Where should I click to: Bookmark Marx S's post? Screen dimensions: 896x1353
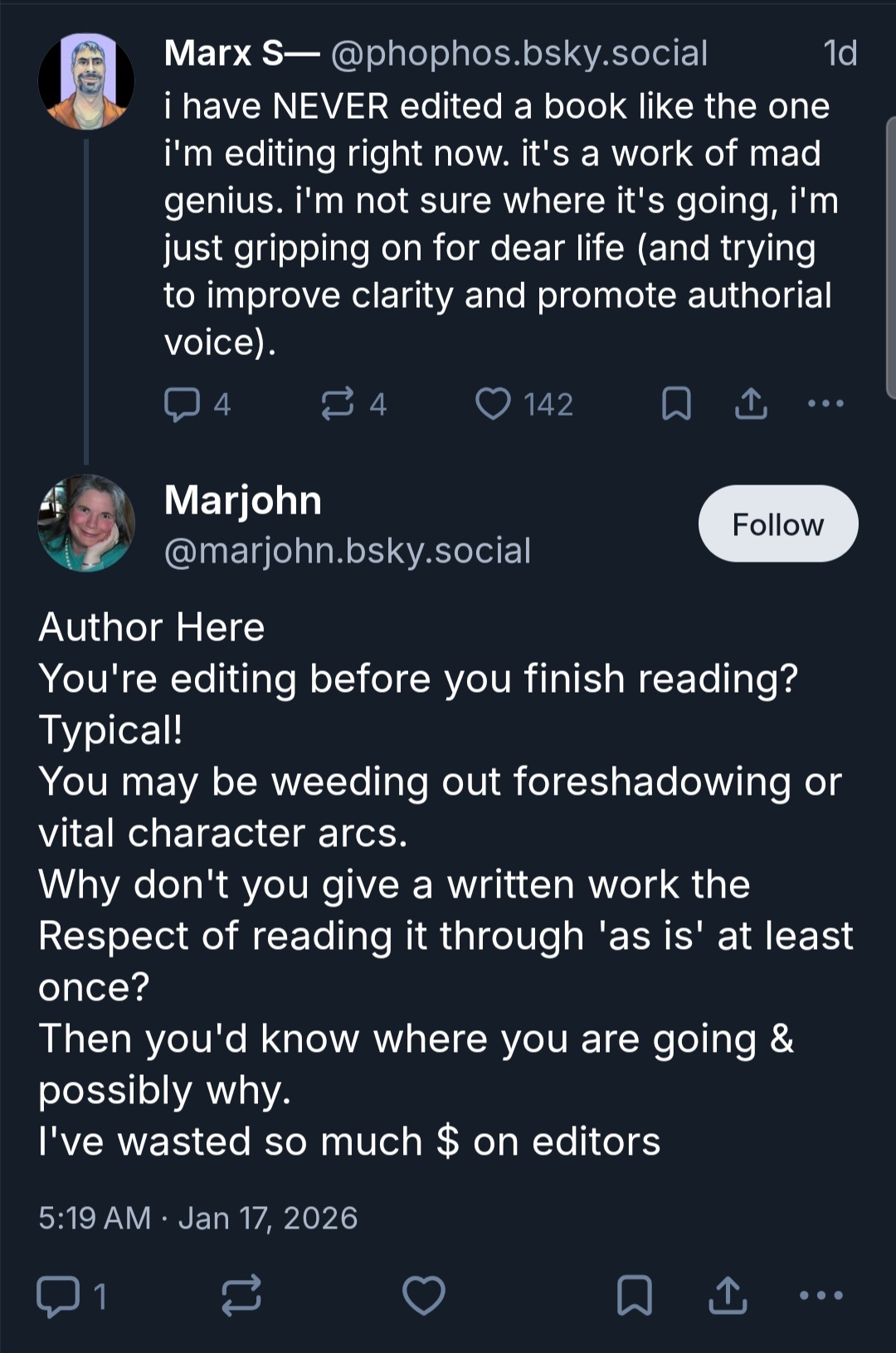[x=676, y=405]
